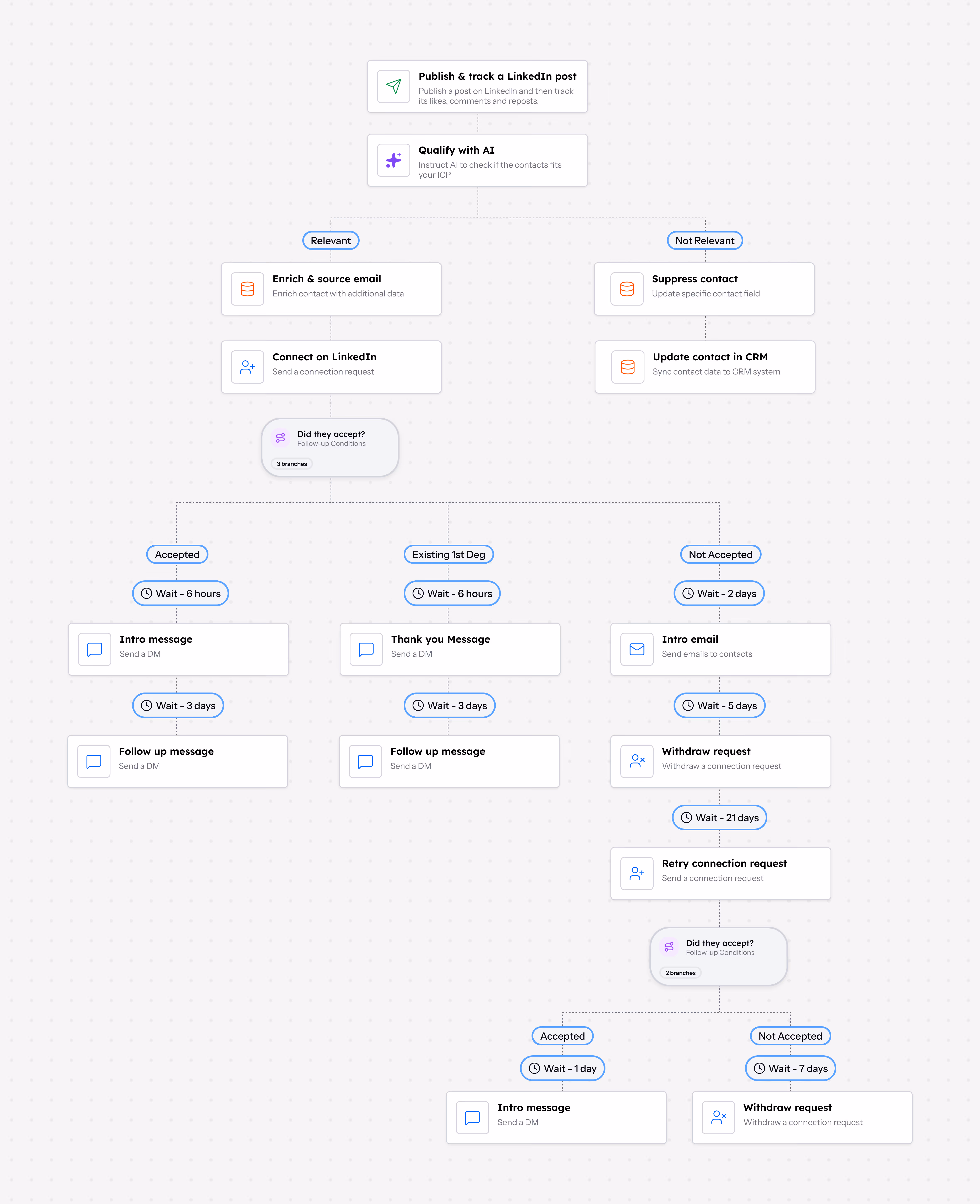Click the conditions icon on first Did they accept node

pos(280,437)
